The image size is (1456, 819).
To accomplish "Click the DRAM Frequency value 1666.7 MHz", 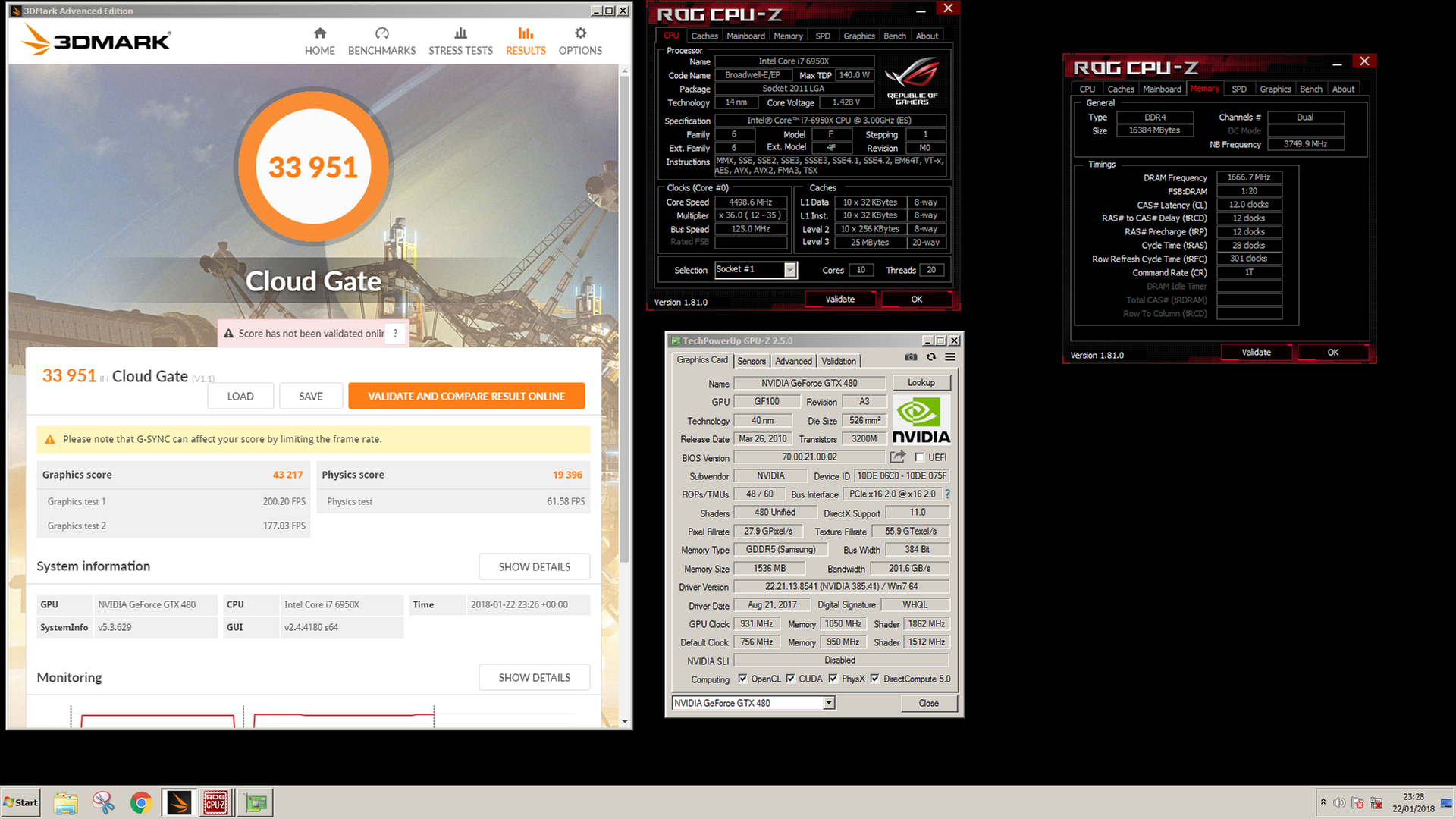I will [x=1248, y=177].
